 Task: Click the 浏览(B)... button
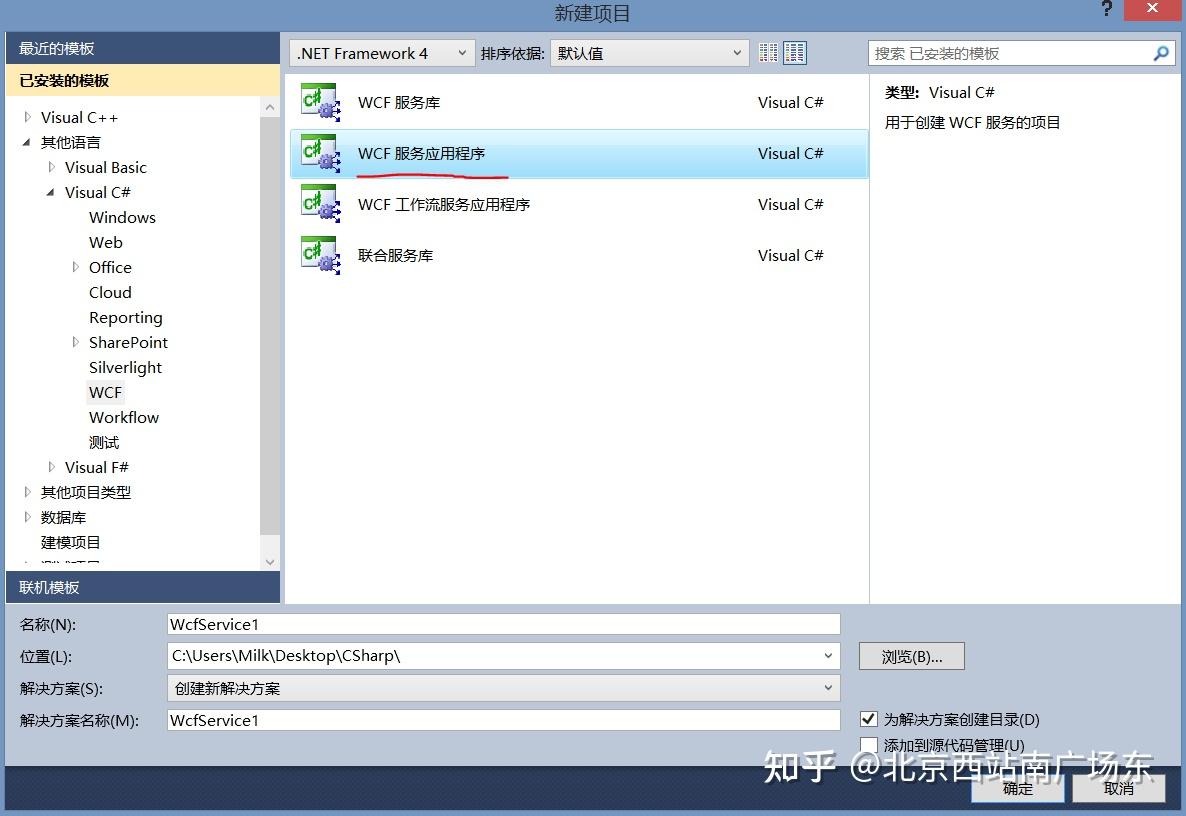click(x=911, y=656)
